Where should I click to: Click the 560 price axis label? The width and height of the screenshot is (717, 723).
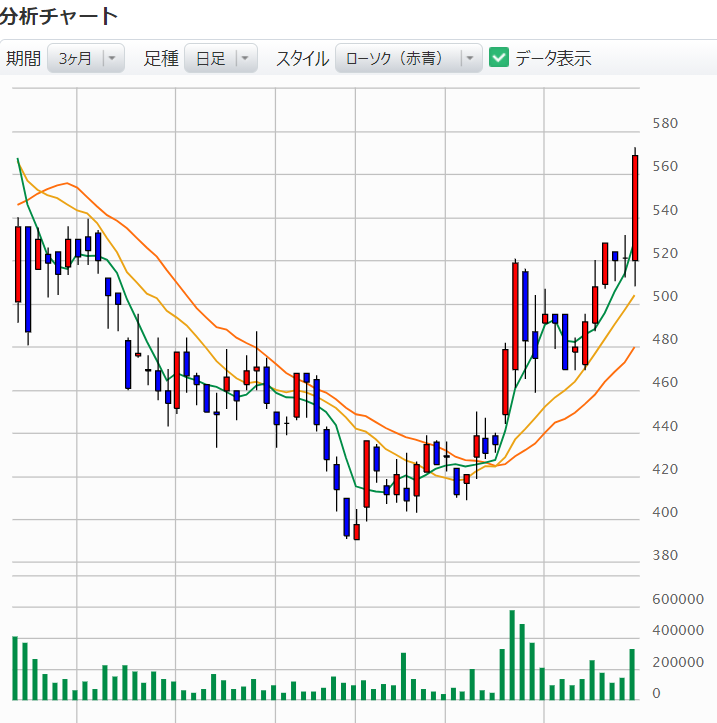click(665, 166)
